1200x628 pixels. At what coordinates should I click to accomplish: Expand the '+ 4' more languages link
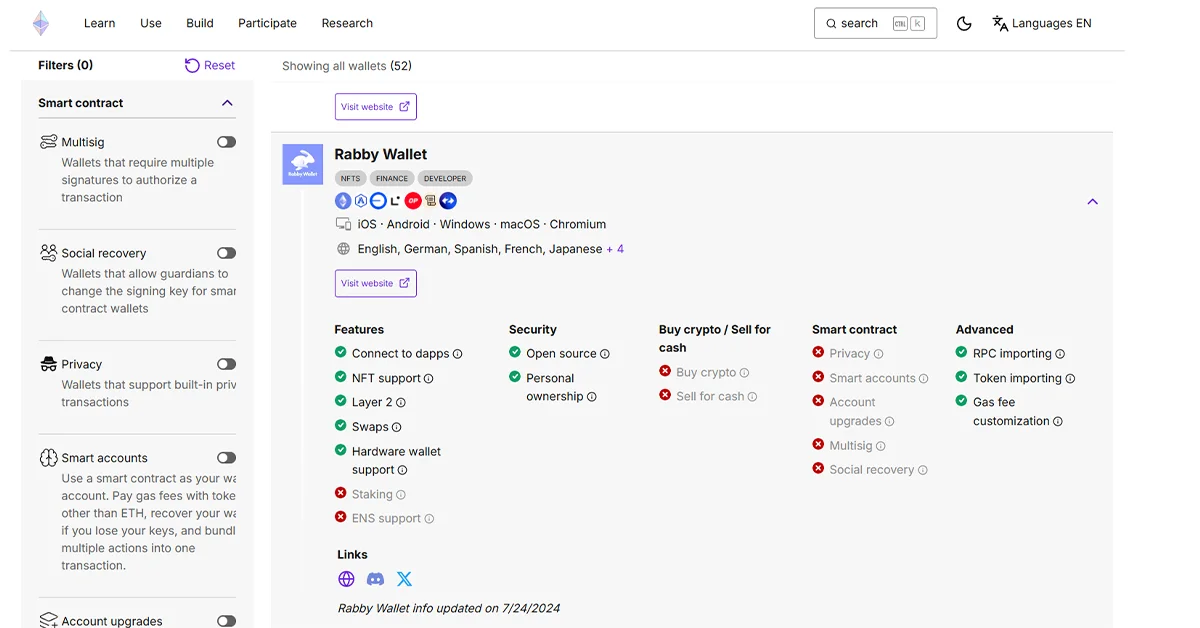(x=615, y=249)
